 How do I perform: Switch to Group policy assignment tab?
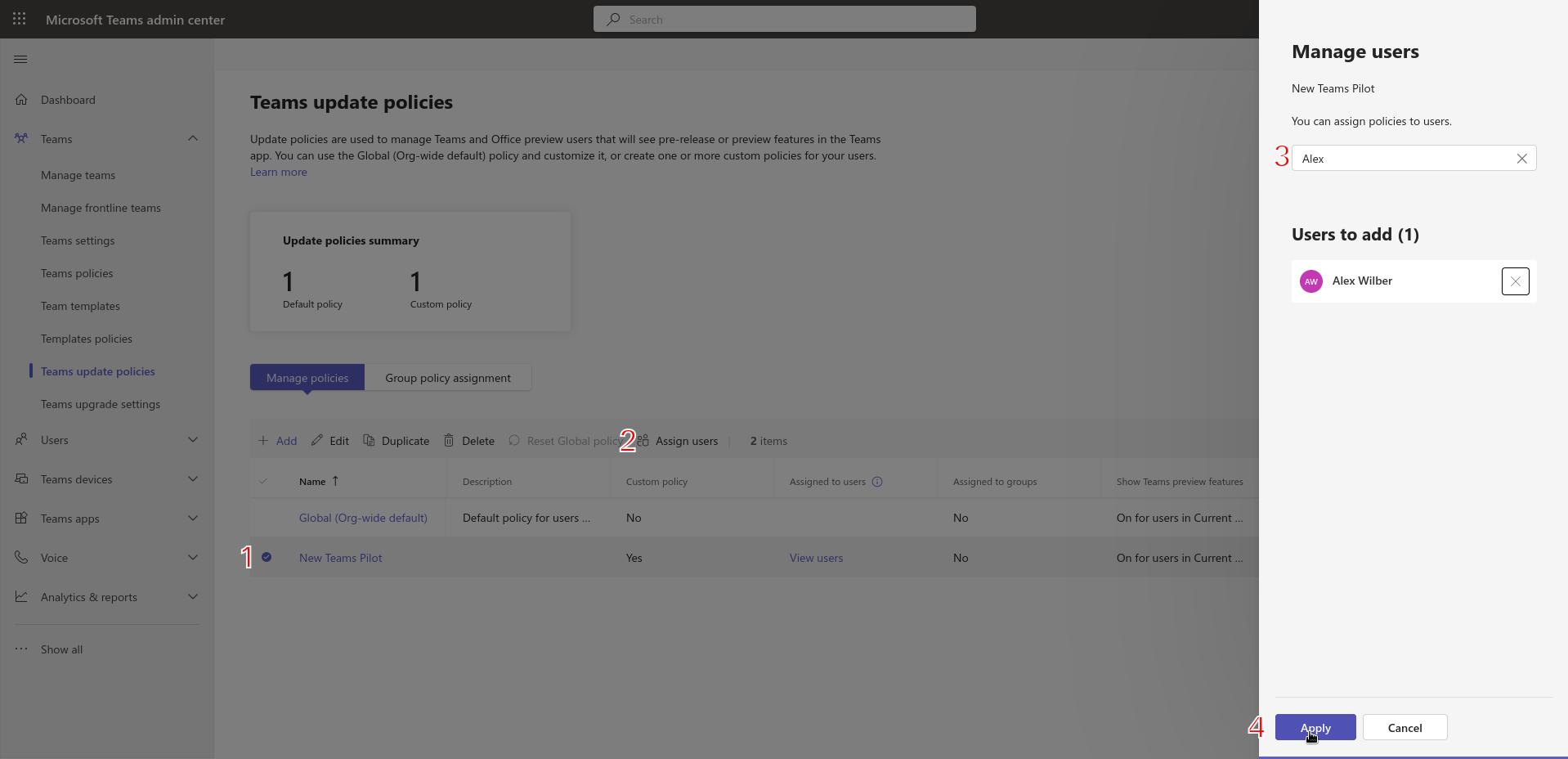coord(447,378)
